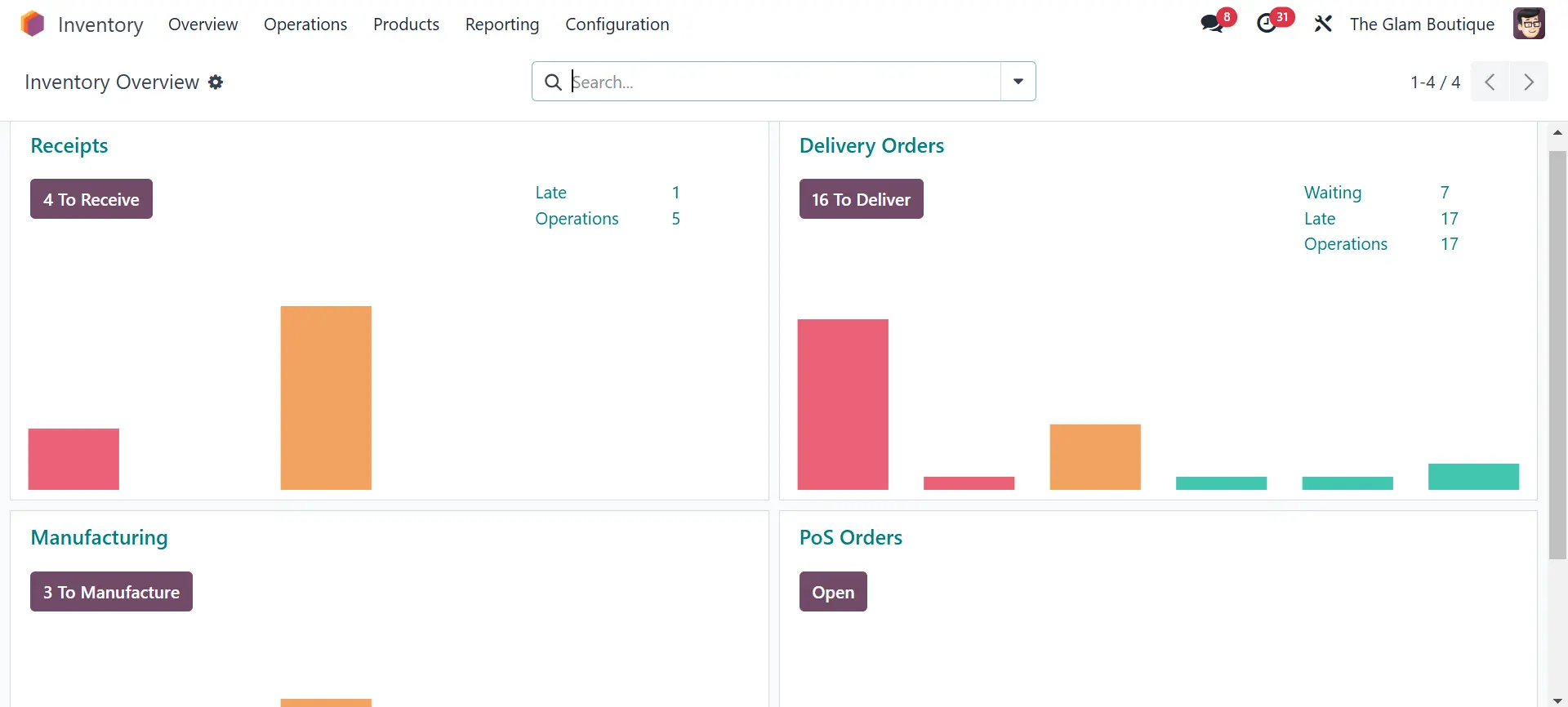
Task: Click the Late link in Delivery Orders
Action: (1320, 219)
